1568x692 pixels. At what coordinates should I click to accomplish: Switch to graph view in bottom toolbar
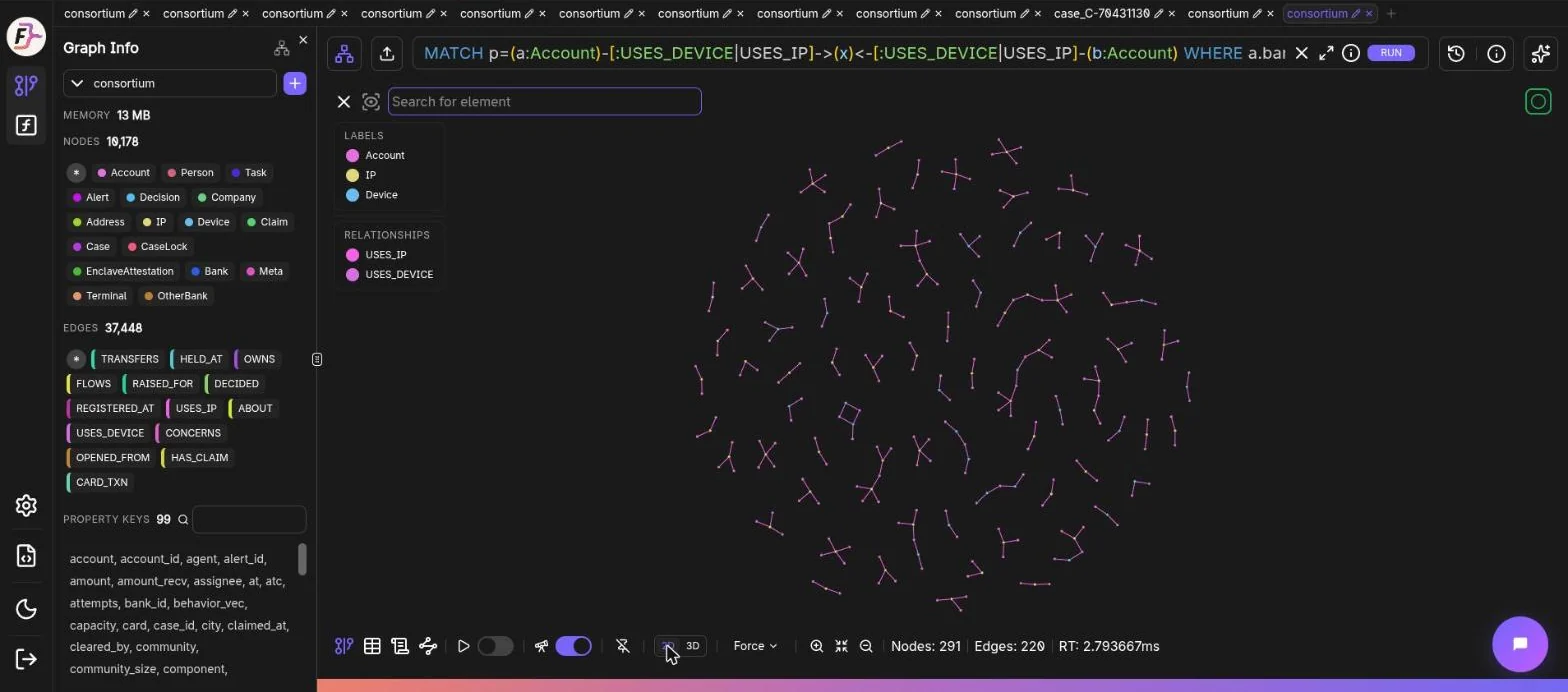point(344,646)
